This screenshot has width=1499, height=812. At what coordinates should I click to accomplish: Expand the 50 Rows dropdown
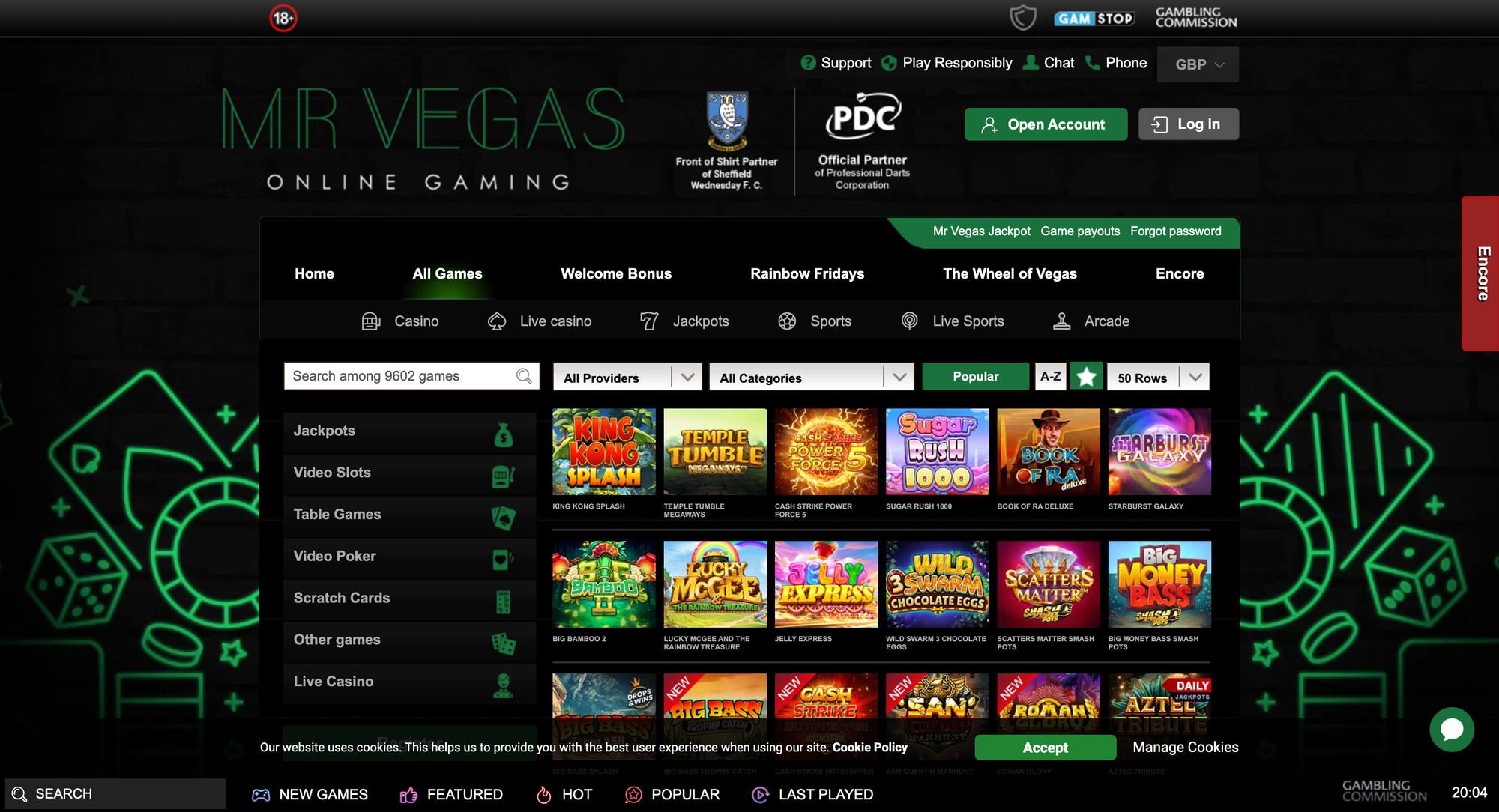(1159, 377)
